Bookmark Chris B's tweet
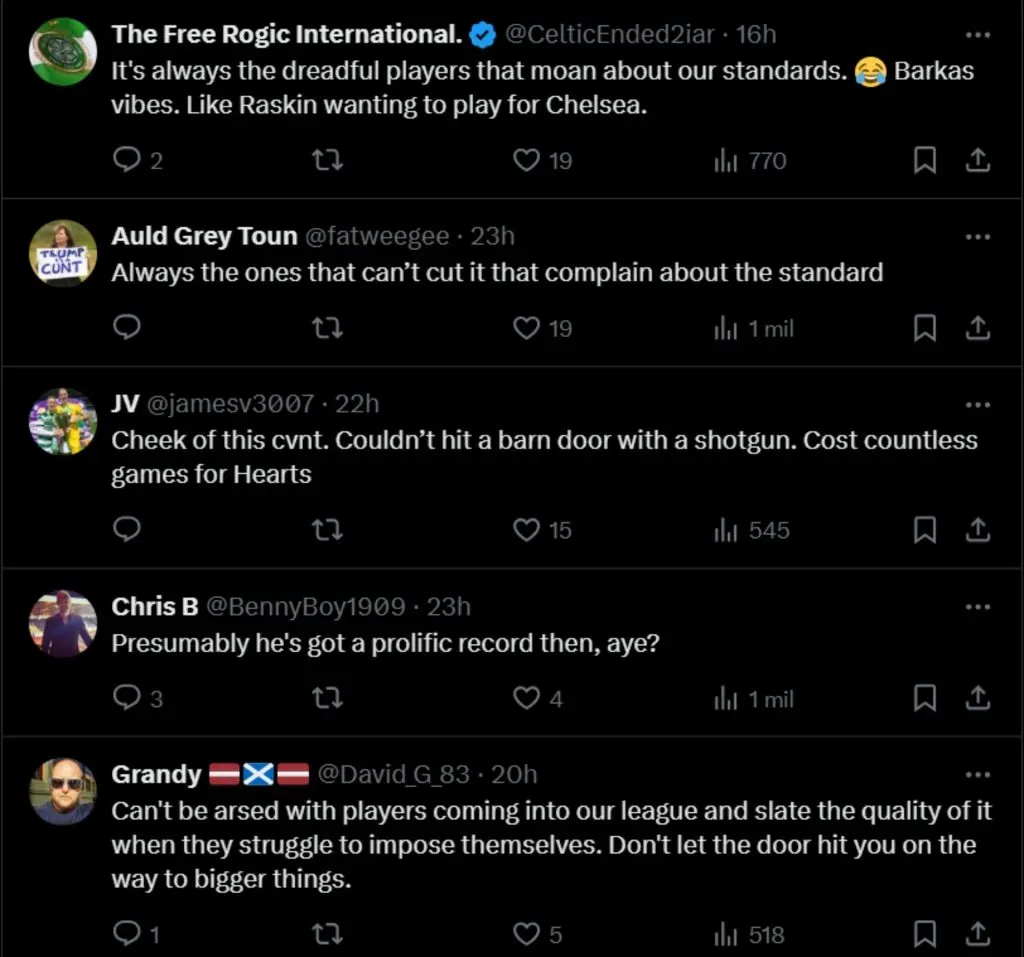 [925, 698]
